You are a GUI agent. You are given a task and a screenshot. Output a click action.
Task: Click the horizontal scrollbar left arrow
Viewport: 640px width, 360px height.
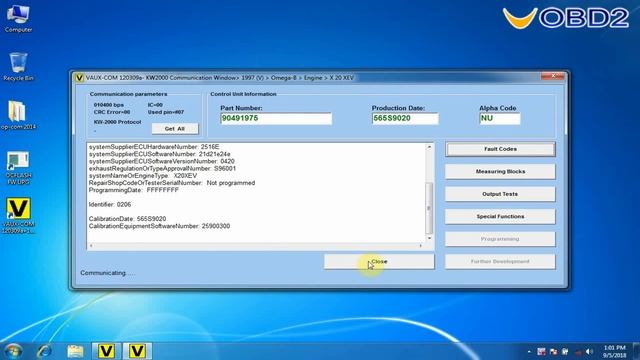click(x=91, y=246)
